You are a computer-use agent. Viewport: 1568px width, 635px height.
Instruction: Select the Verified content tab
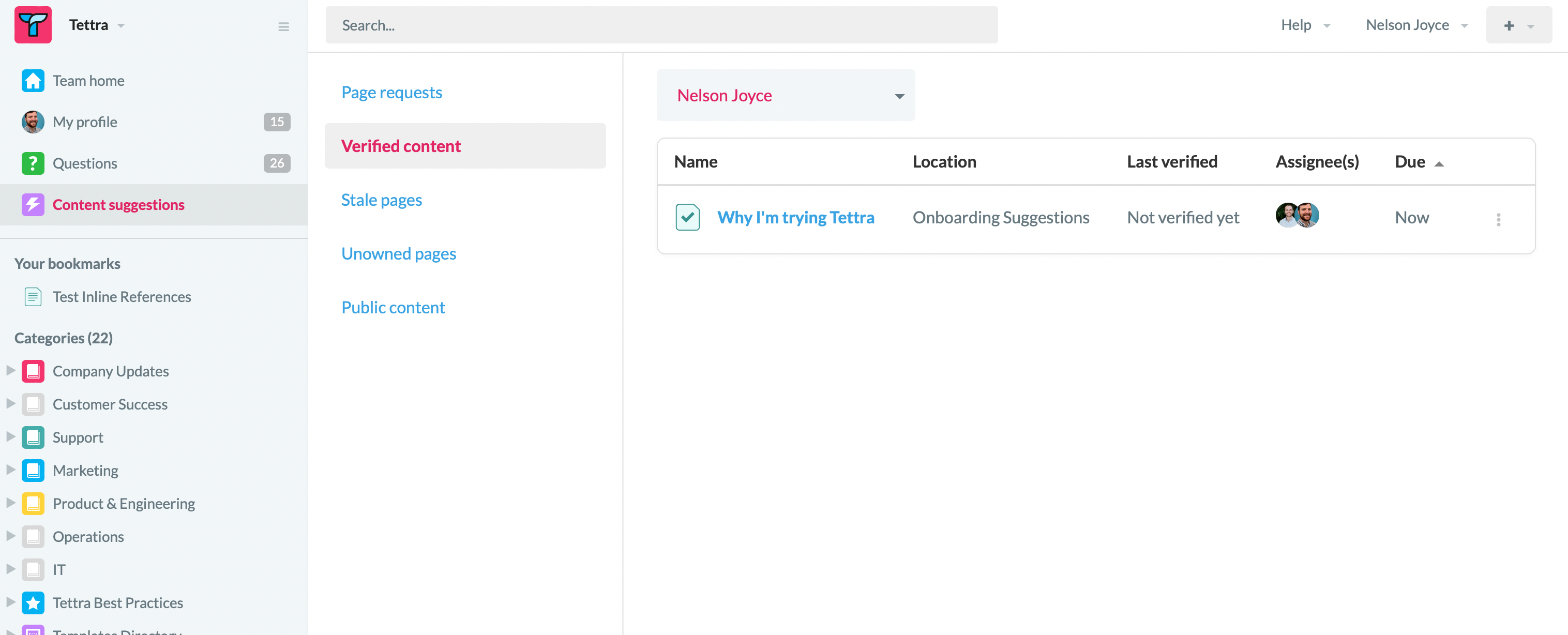465,146
